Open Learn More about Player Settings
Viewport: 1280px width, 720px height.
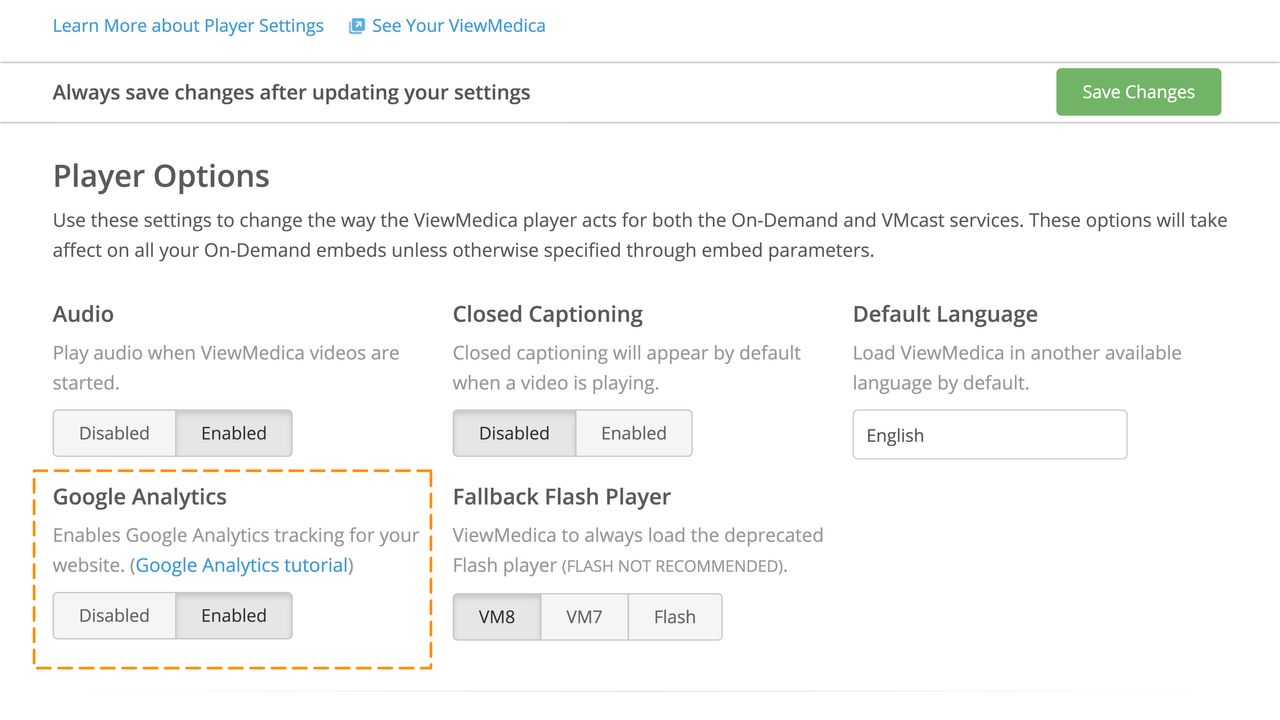point(188,25)
